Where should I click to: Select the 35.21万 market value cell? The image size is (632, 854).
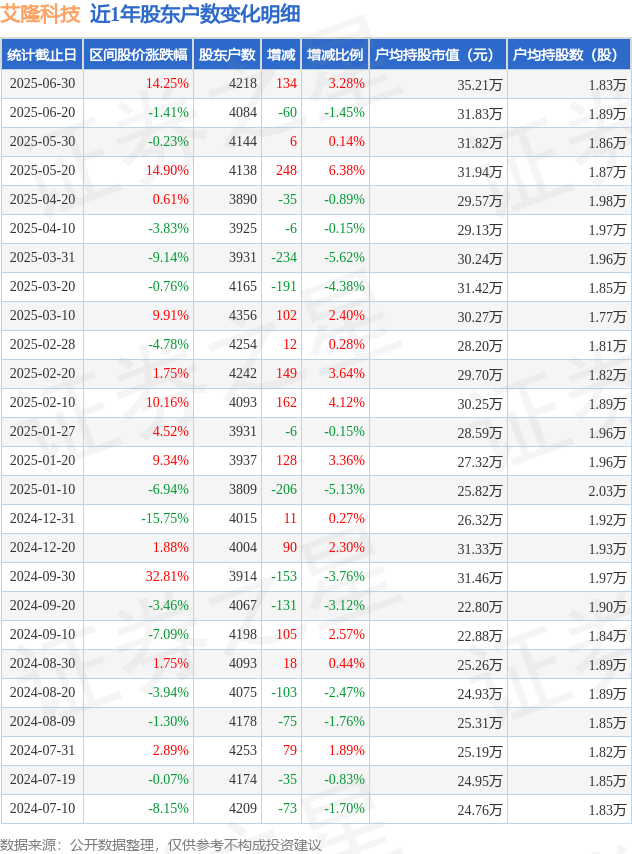coord(479,85)
